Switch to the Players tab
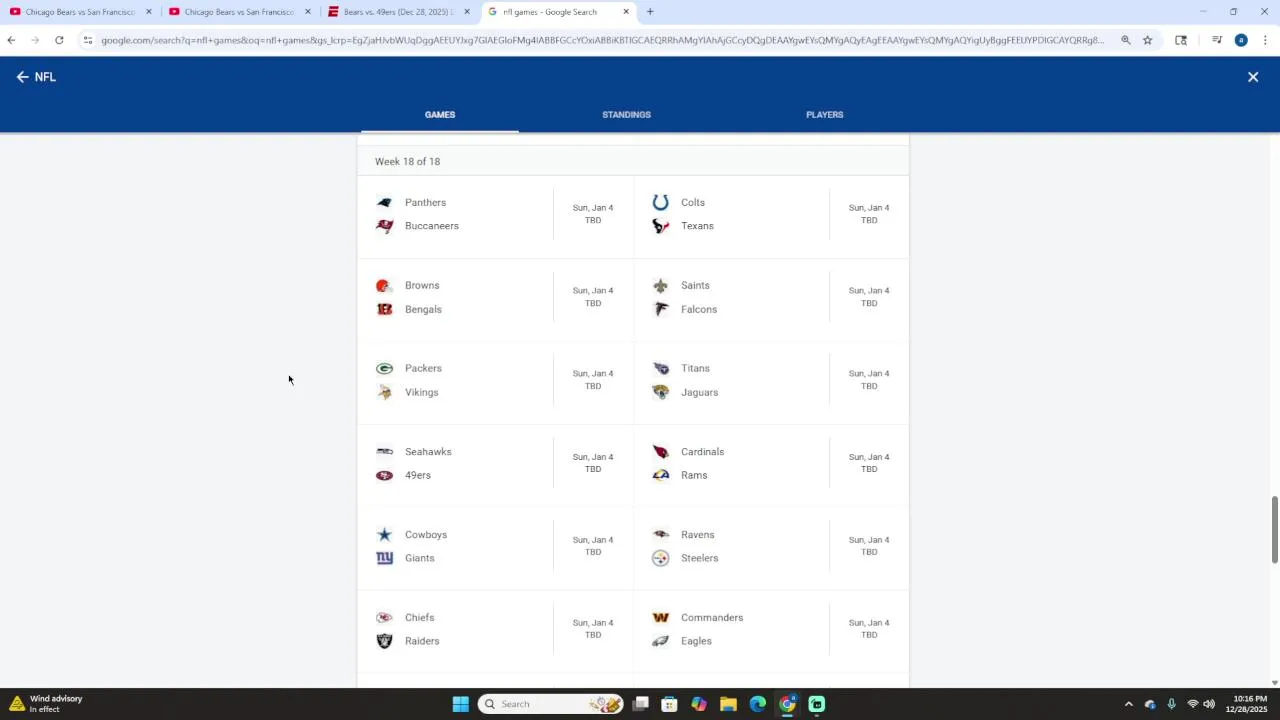Screen dimensions: 1280x720 [824, 115]
